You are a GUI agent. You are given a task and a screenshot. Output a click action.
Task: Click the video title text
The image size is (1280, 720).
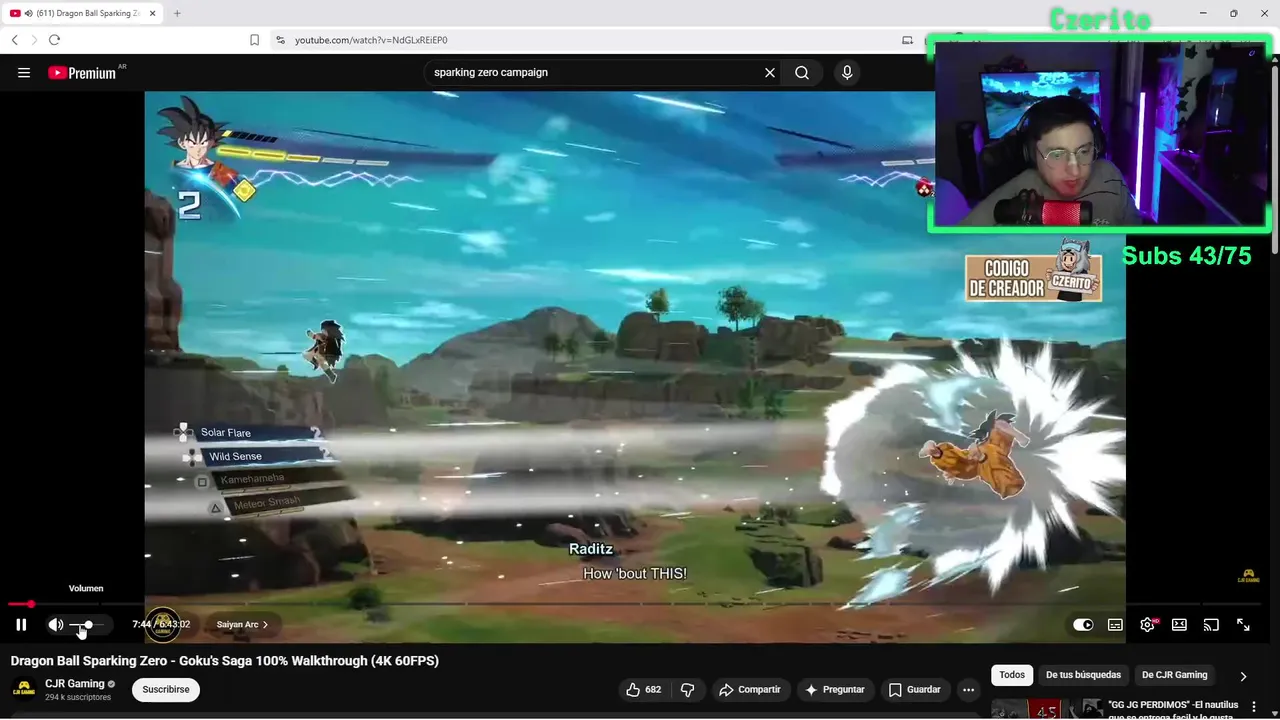click(225, 661)
